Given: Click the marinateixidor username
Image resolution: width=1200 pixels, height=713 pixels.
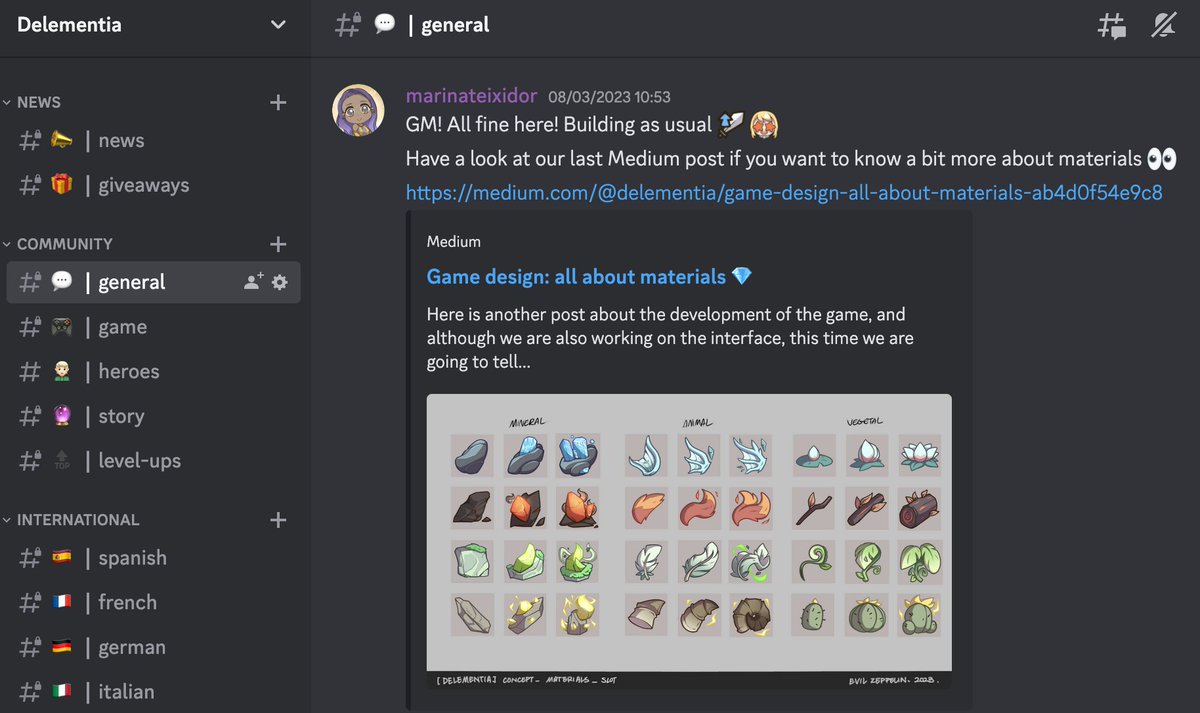Looking at the screenshot, I should (x=472, y=96).
